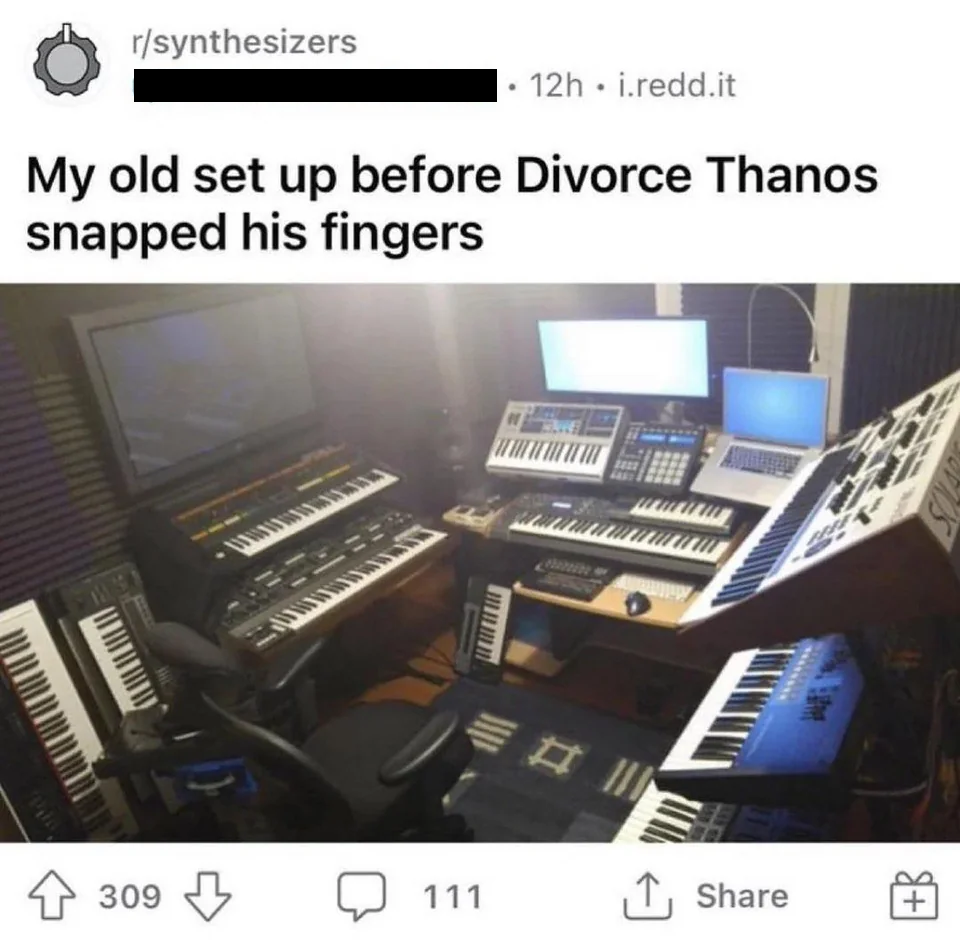Click the bright monitor in the photo

click(x=624, y=358)
